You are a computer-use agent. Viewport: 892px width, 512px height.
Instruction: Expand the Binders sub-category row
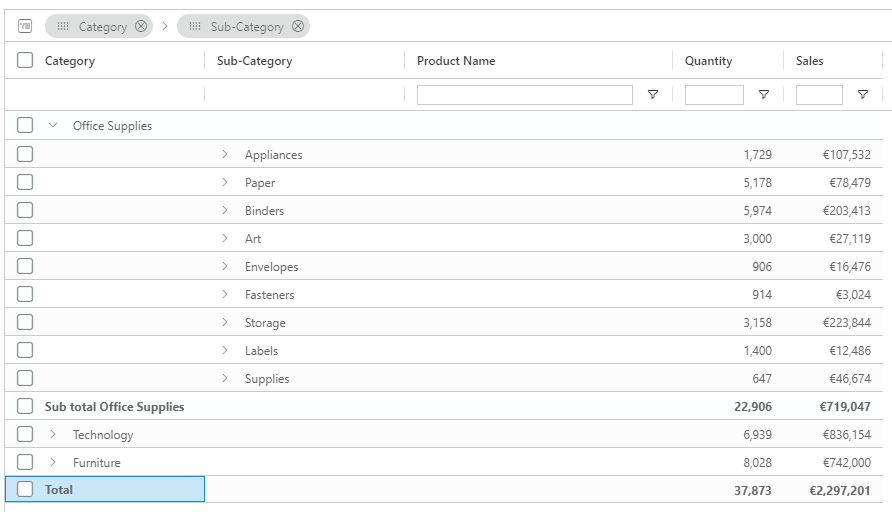click(x=225, y=210)
